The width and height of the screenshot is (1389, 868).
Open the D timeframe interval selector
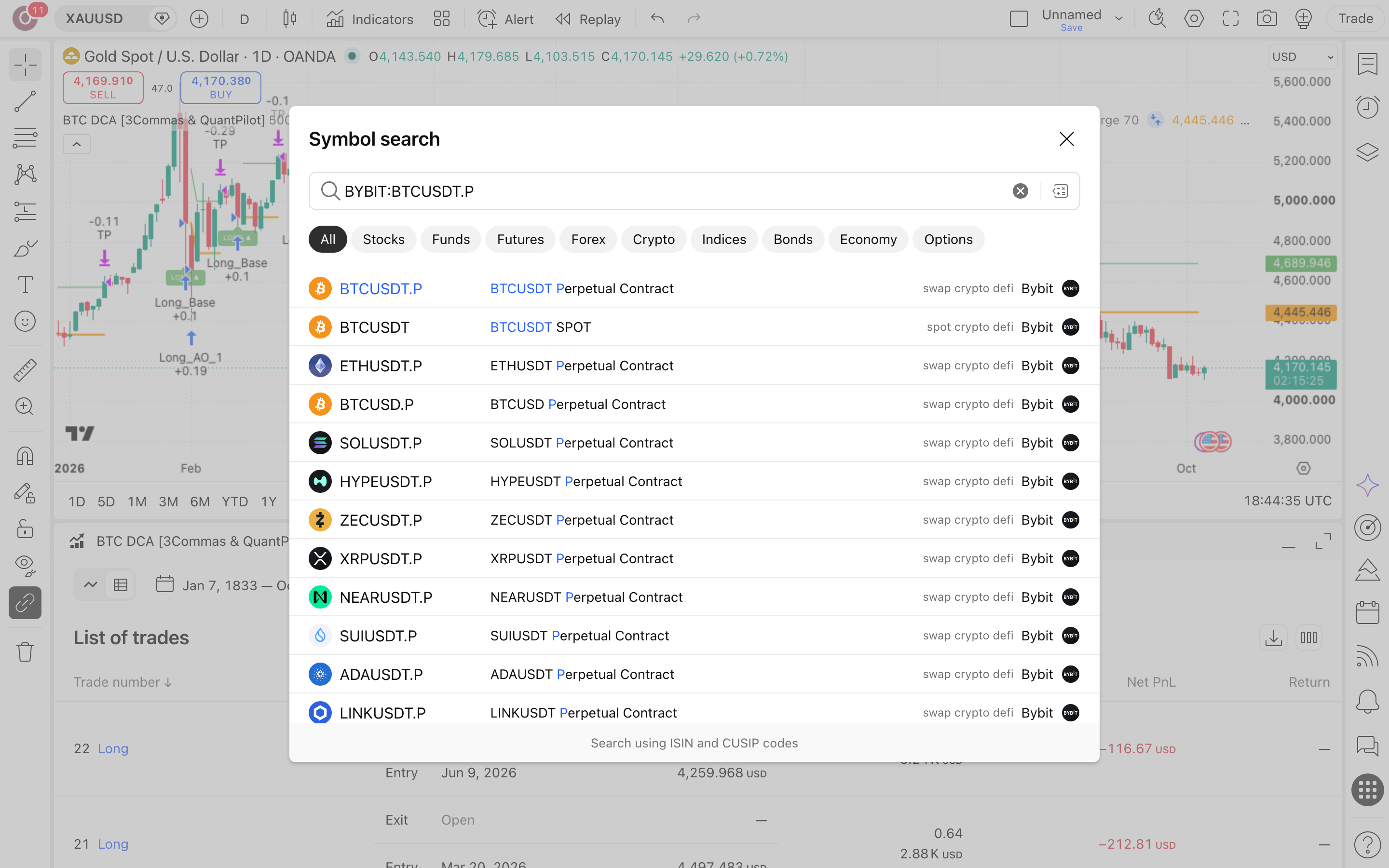(245, 19)
